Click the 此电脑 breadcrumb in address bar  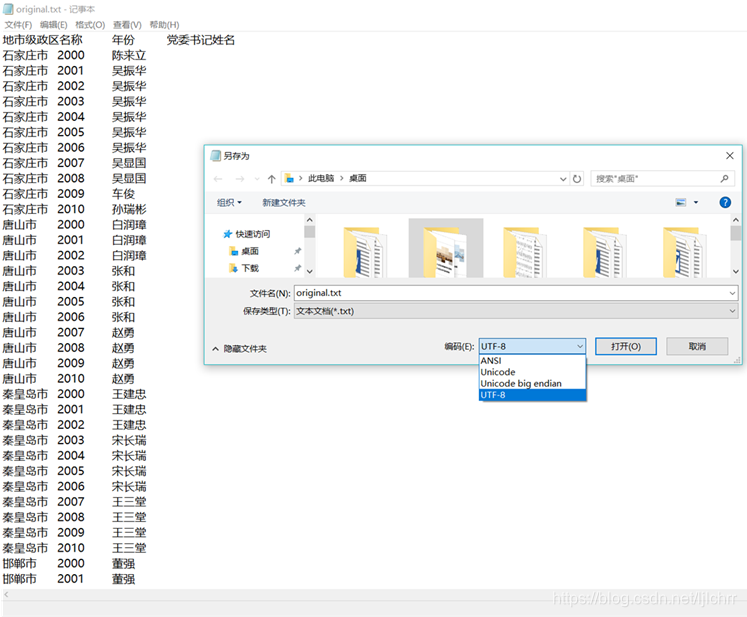pyautogui.click(x=321, y=178)
